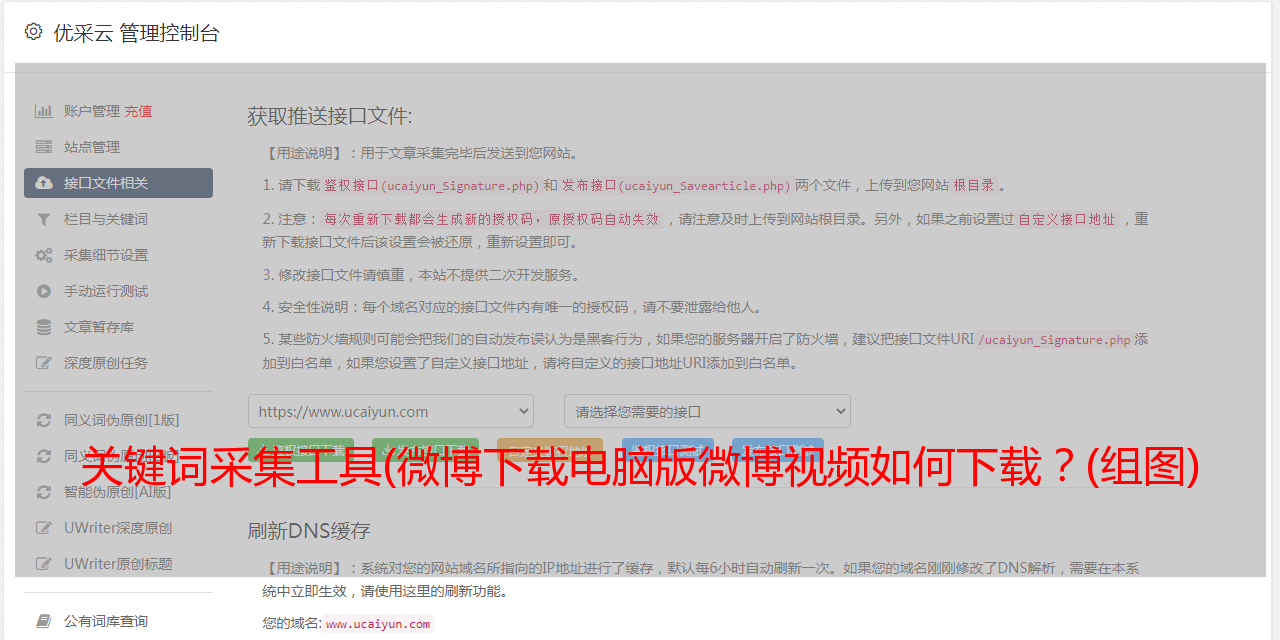Click the play circle icon for 手动运行测试
This screenshot has height=640, width=1280.
(x=44, y=291)
